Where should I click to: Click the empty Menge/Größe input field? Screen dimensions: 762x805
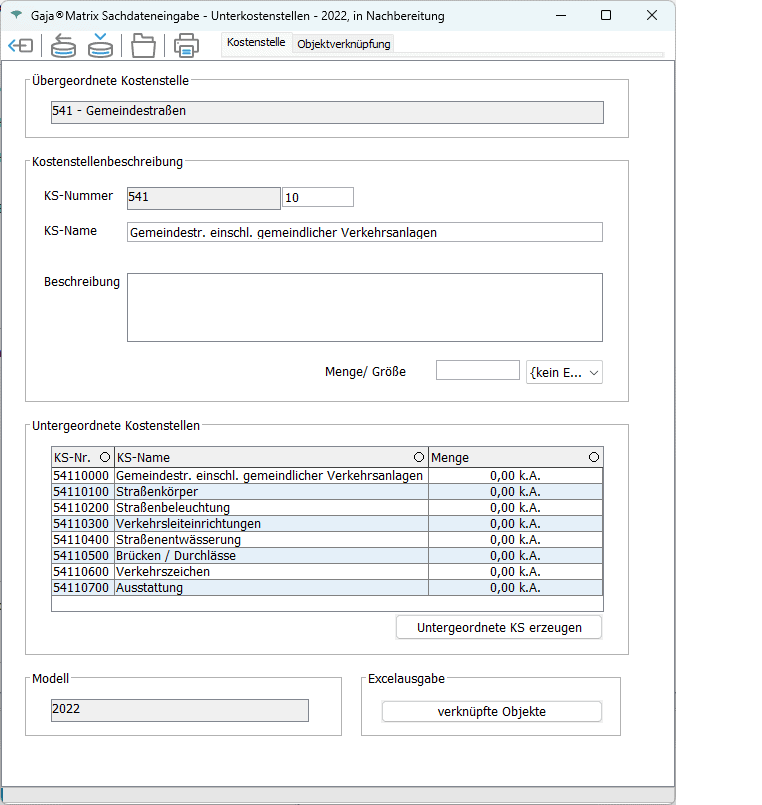pos(477,371)
